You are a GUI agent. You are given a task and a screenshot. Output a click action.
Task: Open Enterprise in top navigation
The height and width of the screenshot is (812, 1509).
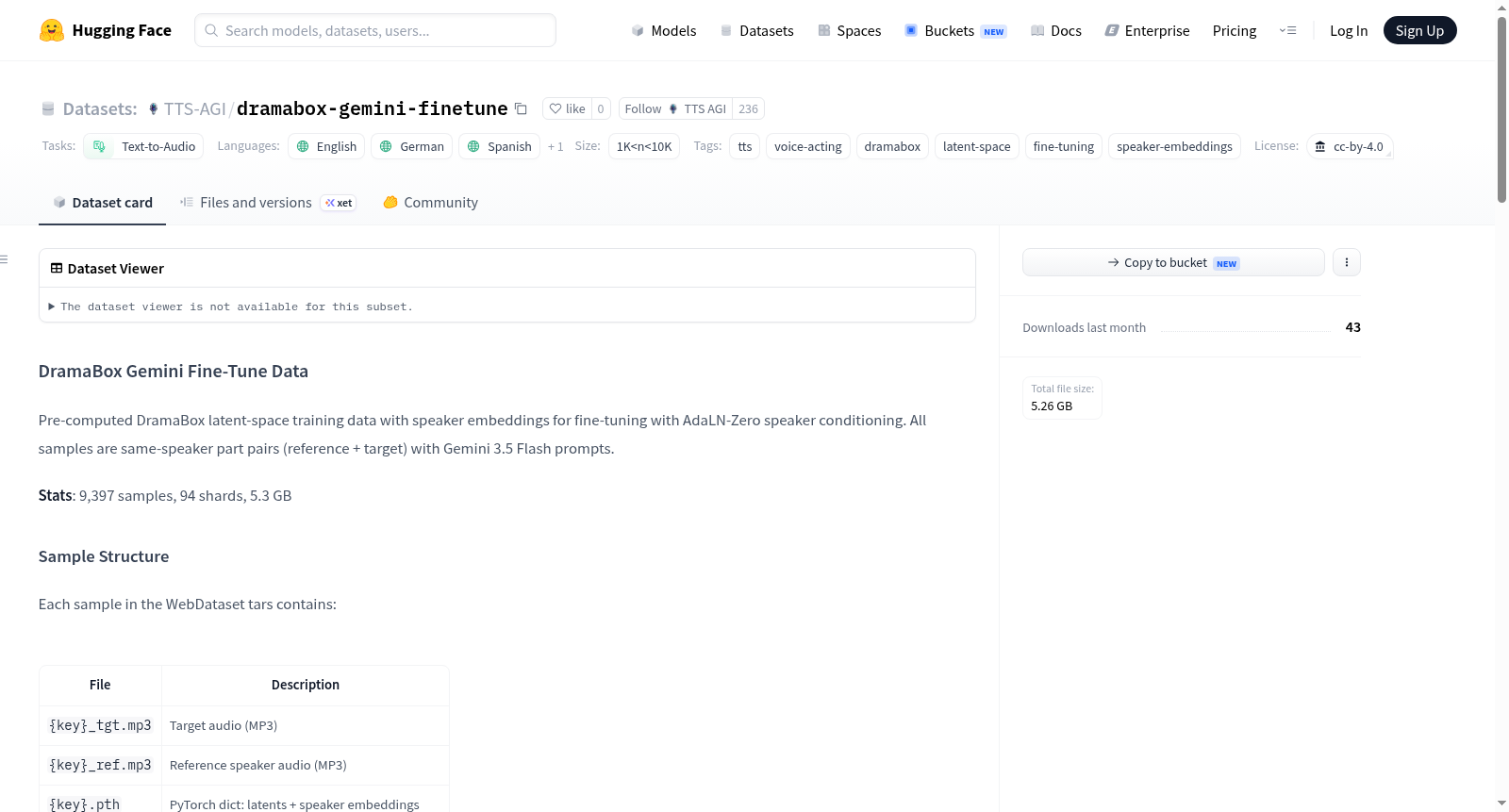point(1147,30)
